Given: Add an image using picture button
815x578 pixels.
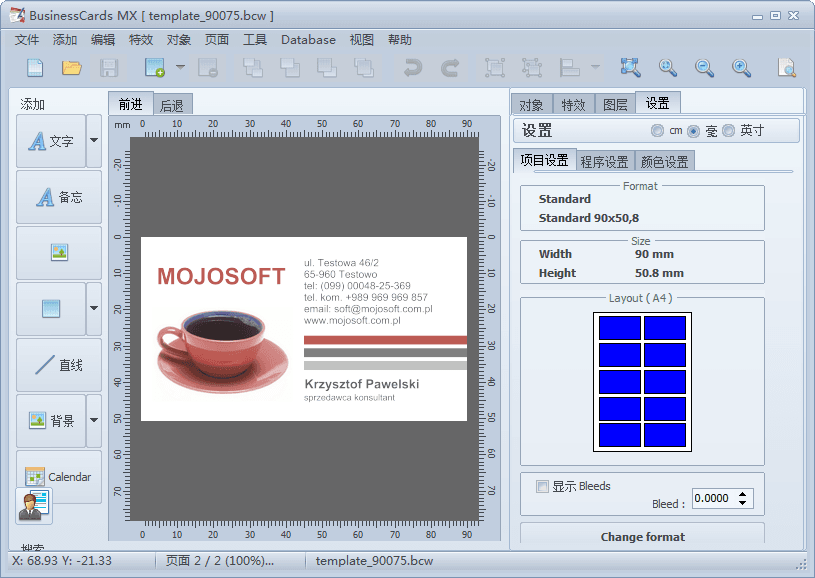Looking at the screenshot, I should (x=59, y=253).
